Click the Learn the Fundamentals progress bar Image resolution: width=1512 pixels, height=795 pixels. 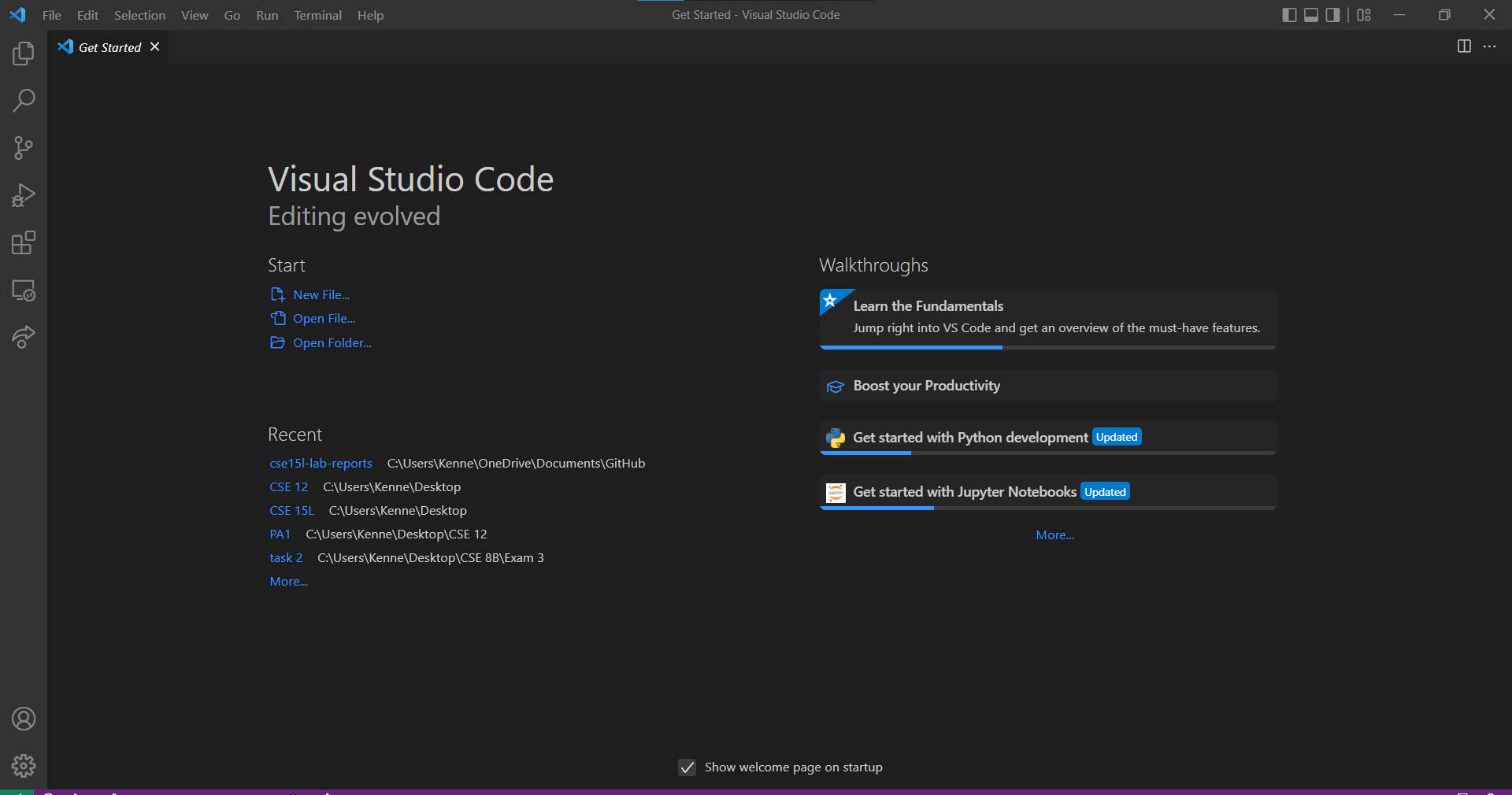[x=1047, y=347]
